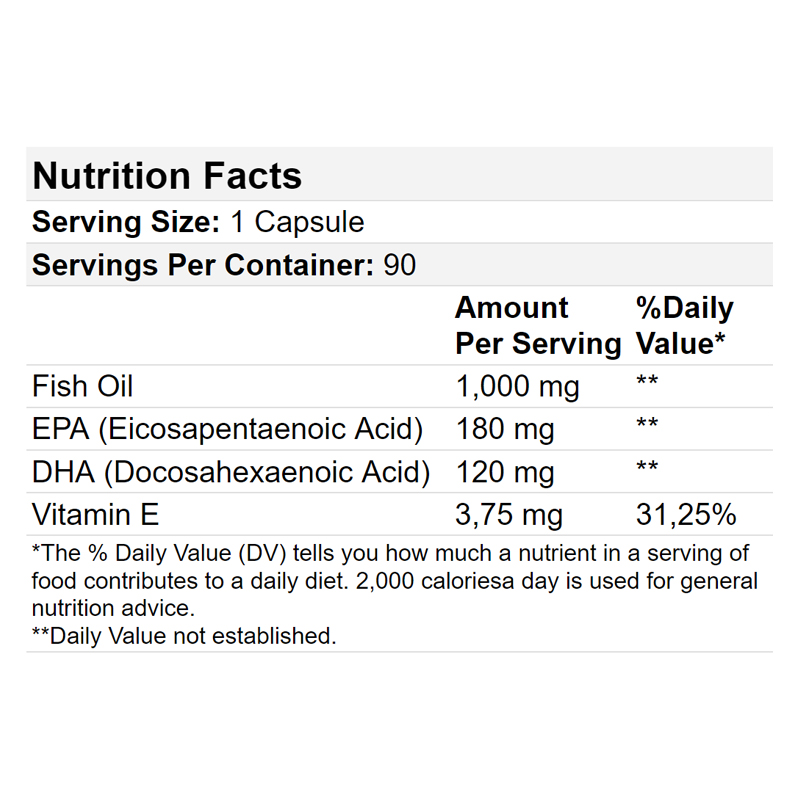Click the 120 mg DHA amount

click(505, 472)
